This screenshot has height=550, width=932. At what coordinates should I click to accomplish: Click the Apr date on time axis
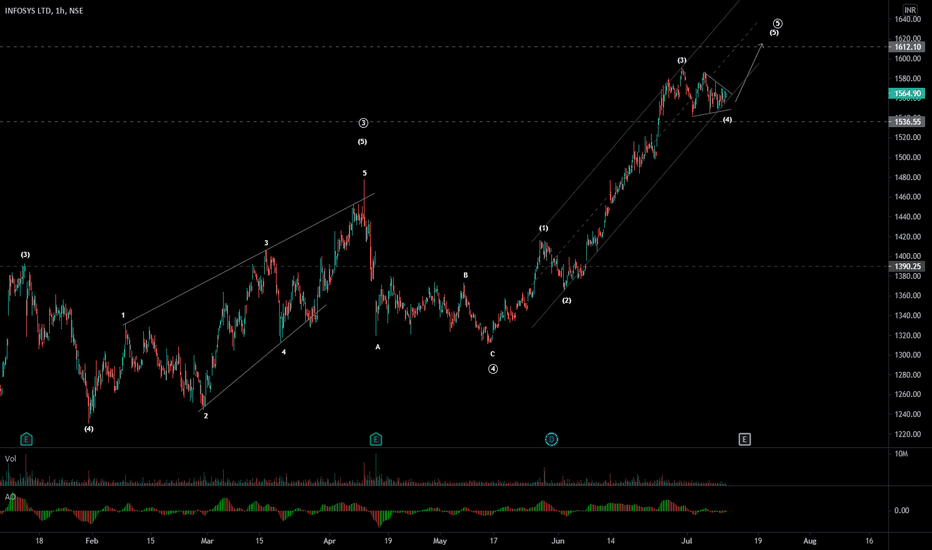point(329,541)
